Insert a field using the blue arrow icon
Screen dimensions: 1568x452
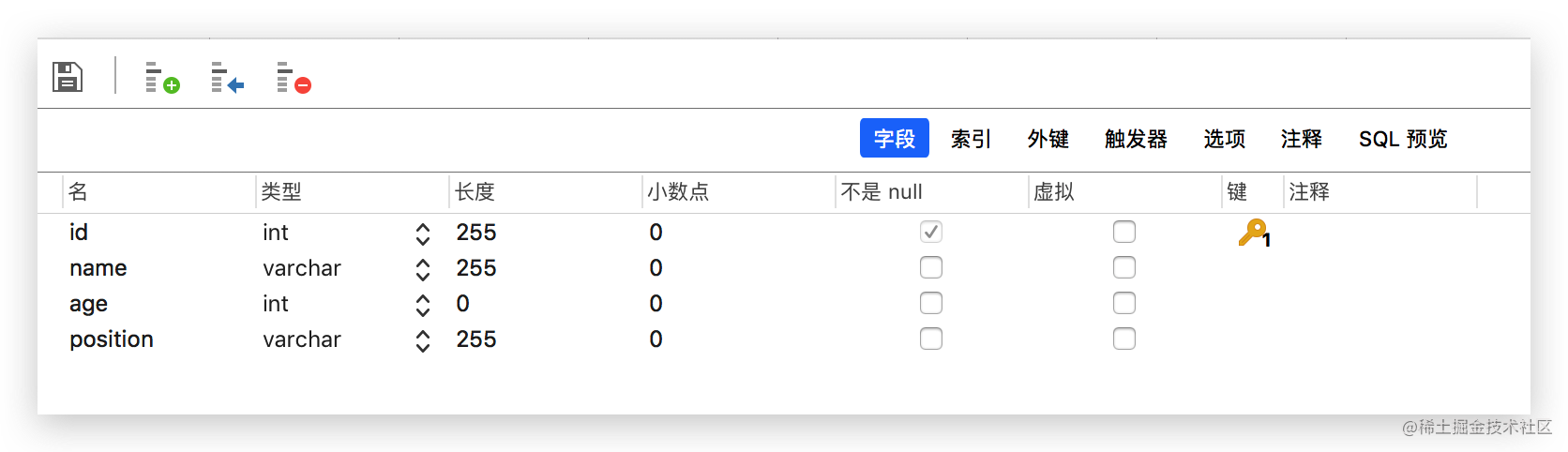click(227, 77)
